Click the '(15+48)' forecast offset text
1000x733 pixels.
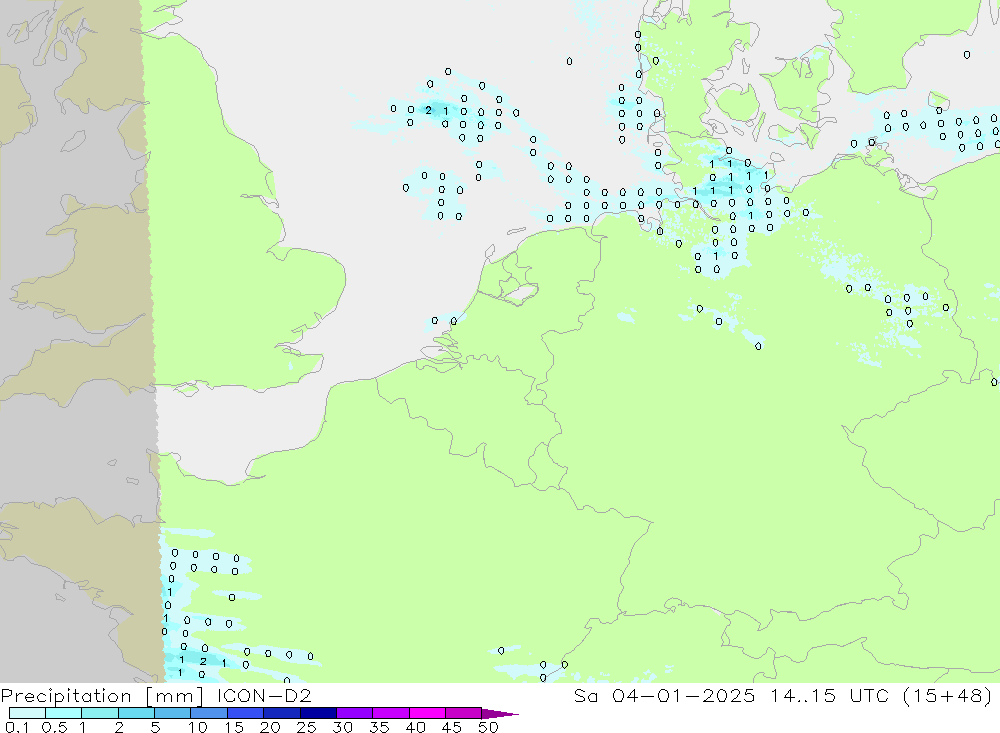[947, 696]
